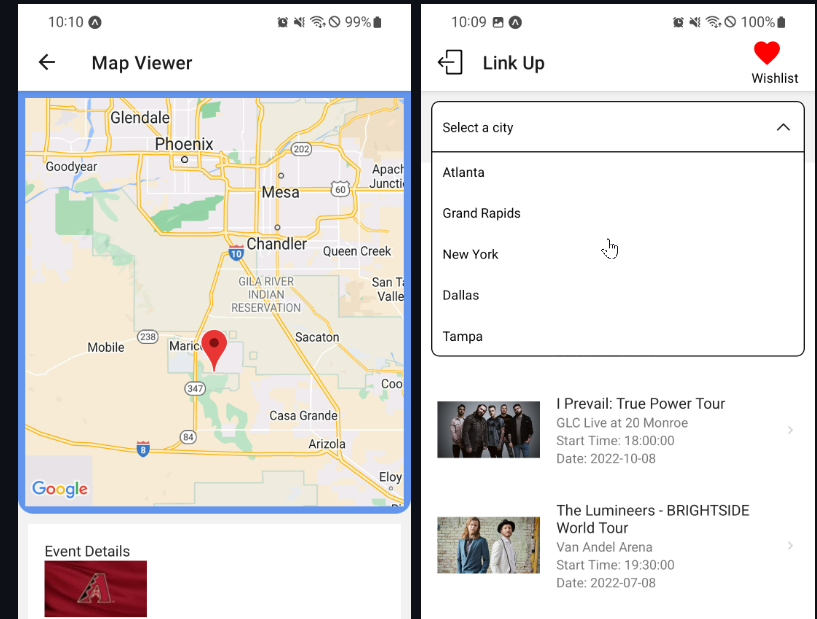The height and width of the screenshot is (619, 817).
Task: Tap the Casa Grande label on the map
Action: point(303,416)
